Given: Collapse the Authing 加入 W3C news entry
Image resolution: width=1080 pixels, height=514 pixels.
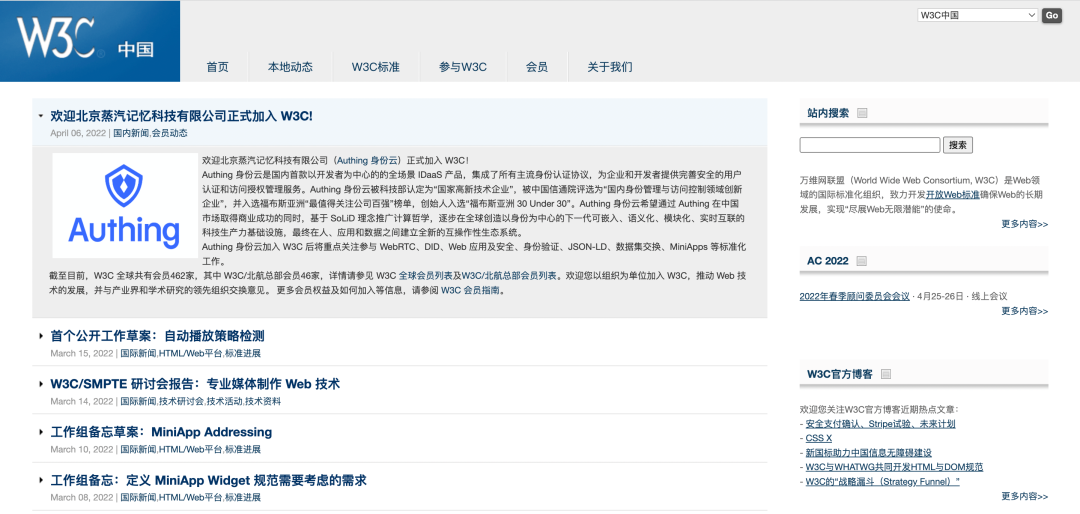Looking at the screenshot, I should coord(41,116).
